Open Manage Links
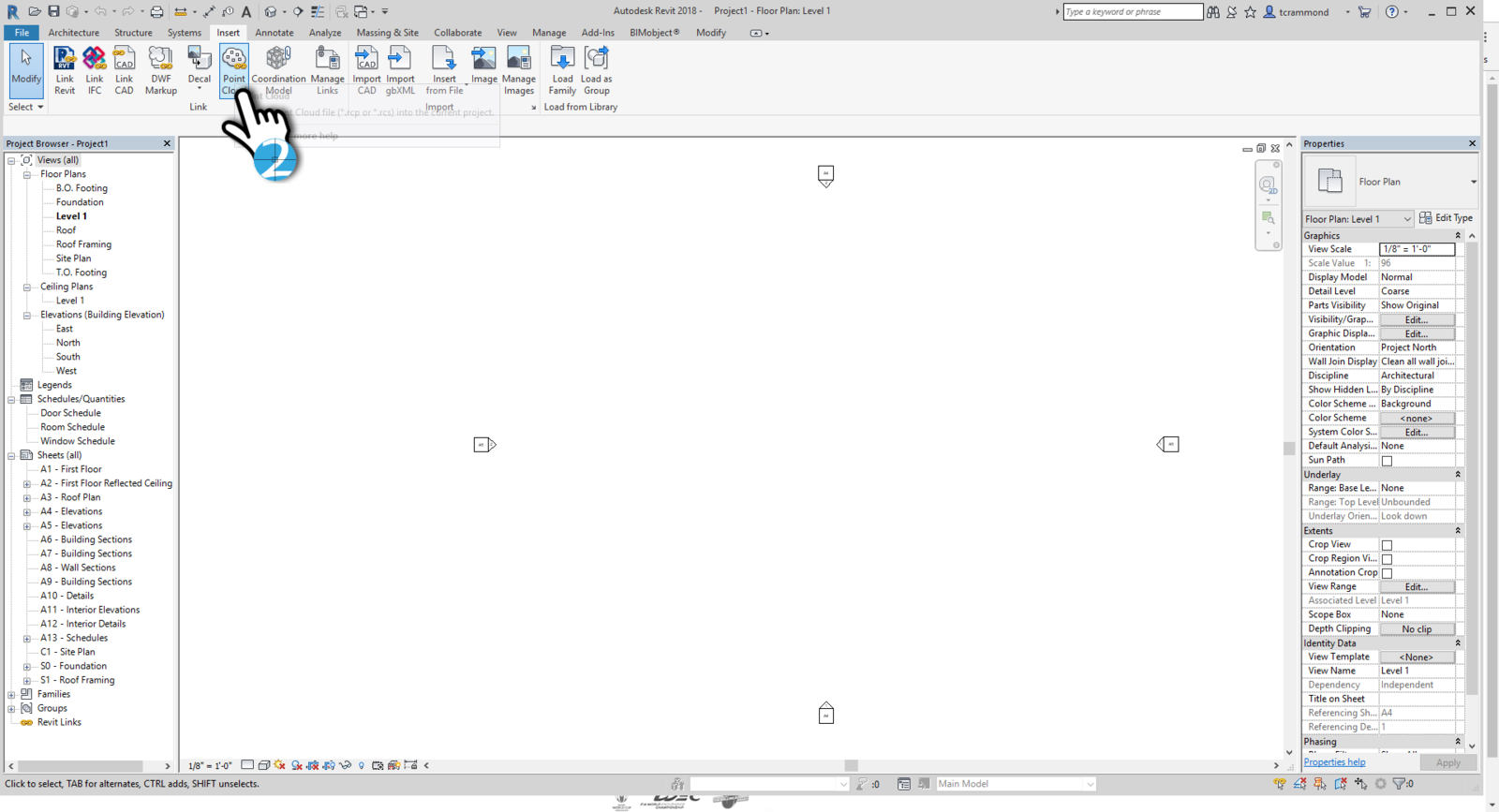Screen dimensions: 1499x812 pyautogui.click(x=327, y=69)
